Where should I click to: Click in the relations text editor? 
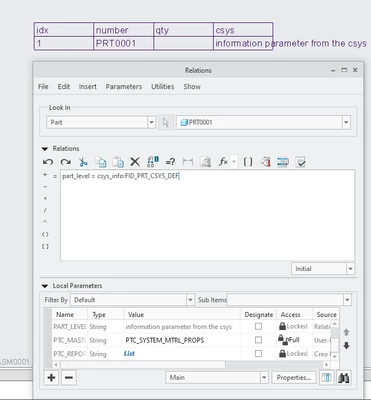tap(207, 215)
